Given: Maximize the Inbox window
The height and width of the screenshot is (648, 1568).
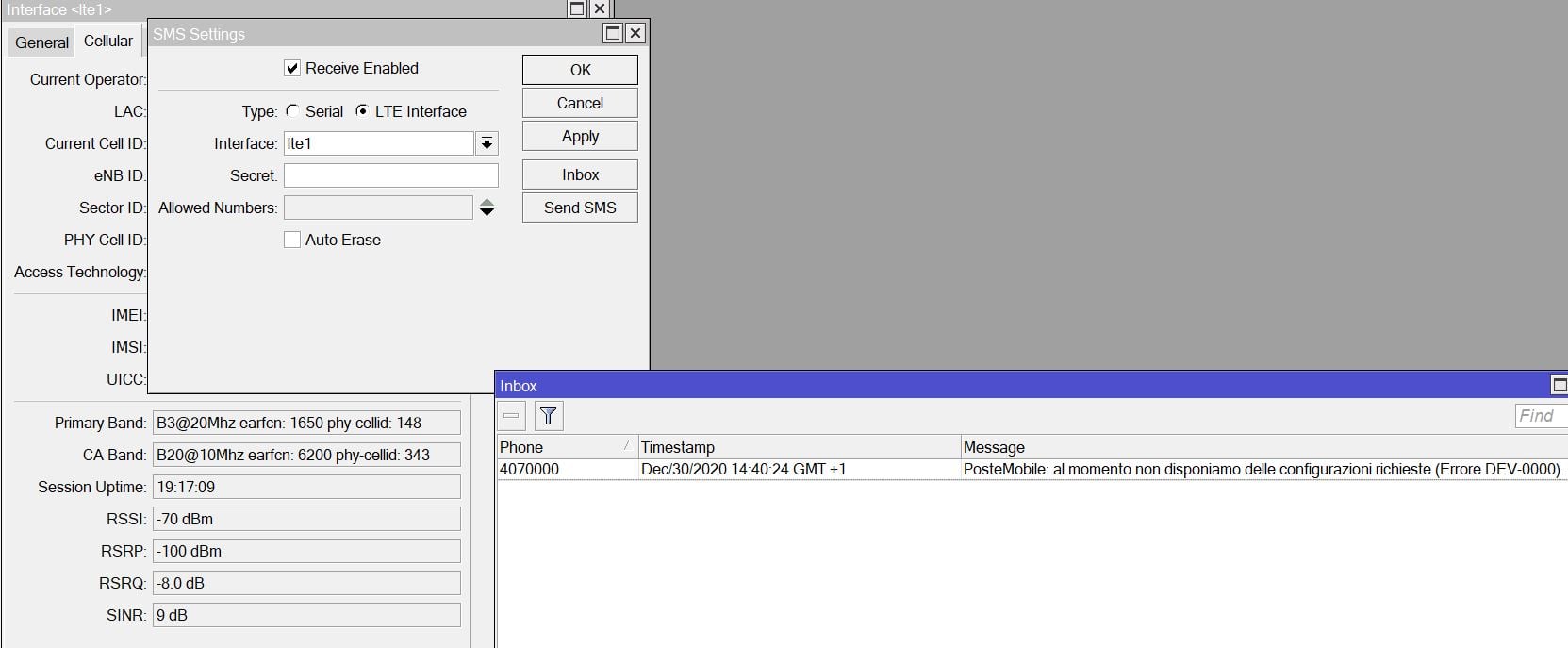Looking at the screenshot, I should pyautogui.click(x=1560, y=385).
